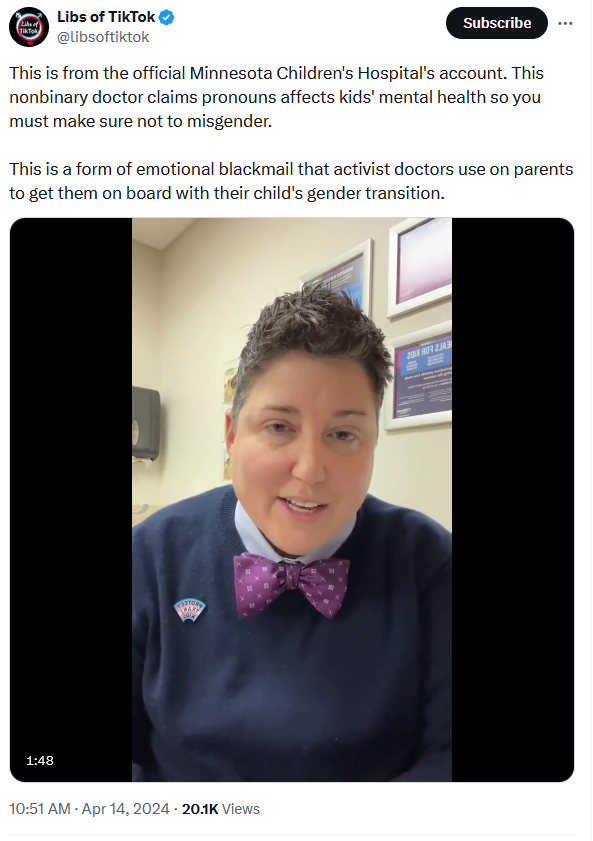Click the Apr 14, 2024 date
Image resolution: width=593 pixels, height=841 pixels.
tap(125, 809)
